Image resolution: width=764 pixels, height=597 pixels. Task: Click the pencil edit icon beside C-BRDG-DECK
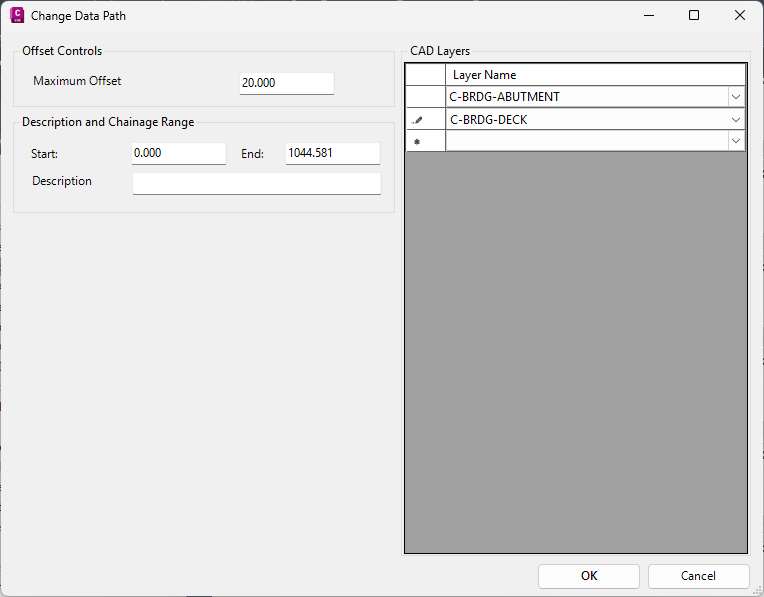417,120
